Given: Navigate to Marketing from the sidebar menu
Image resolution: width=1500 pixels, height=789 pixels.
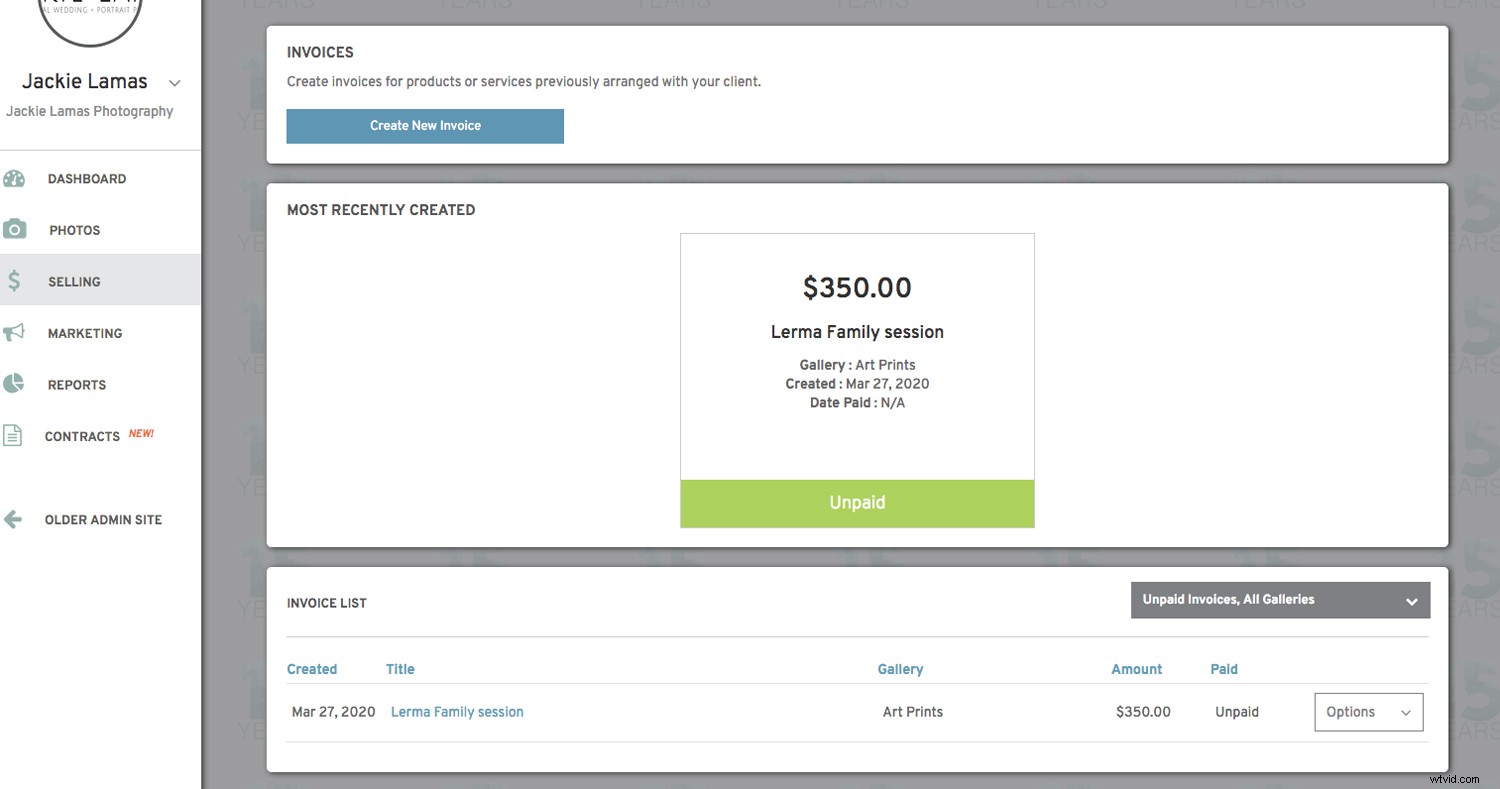Looking at the screenshot, I should point(85,332).
